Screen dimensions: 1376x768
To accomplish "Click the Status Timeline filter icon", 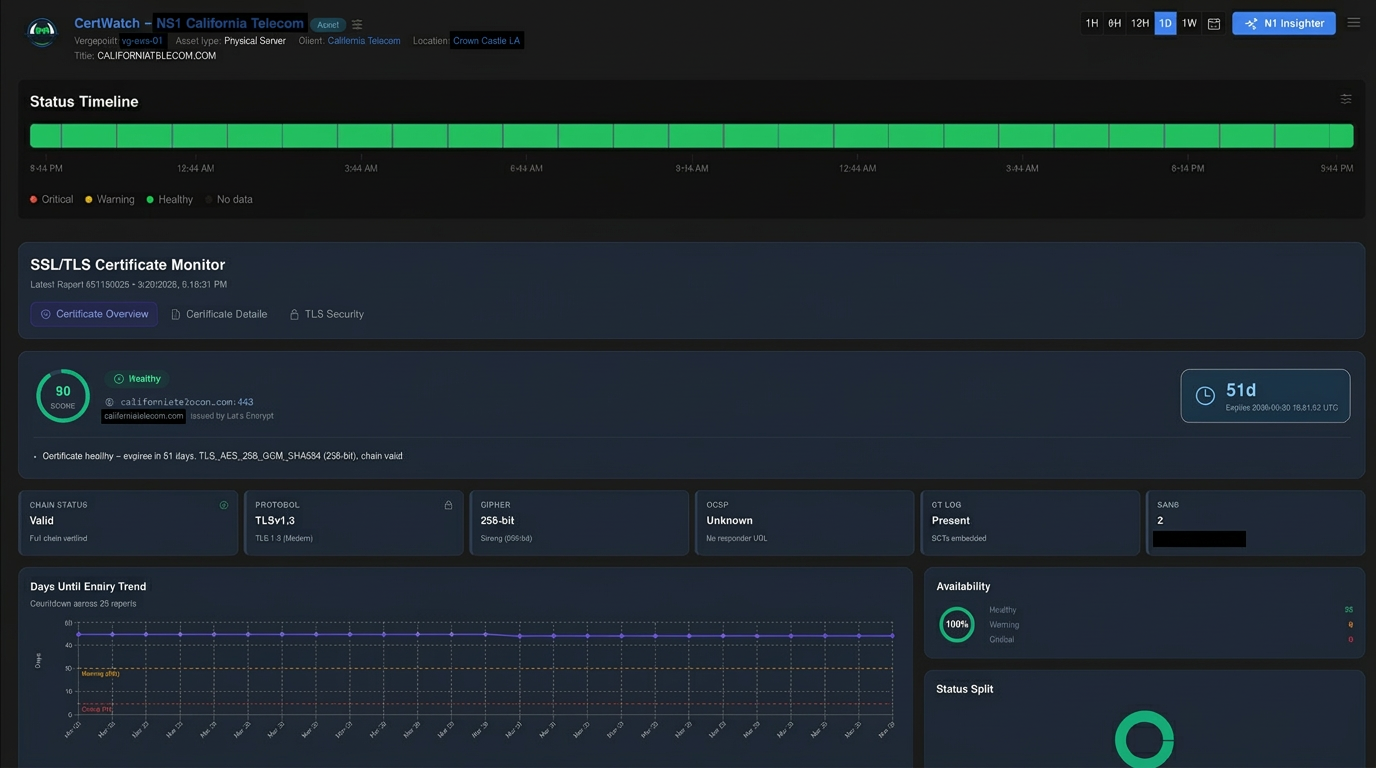I will pyautogui.click(x=1345, y=99).
